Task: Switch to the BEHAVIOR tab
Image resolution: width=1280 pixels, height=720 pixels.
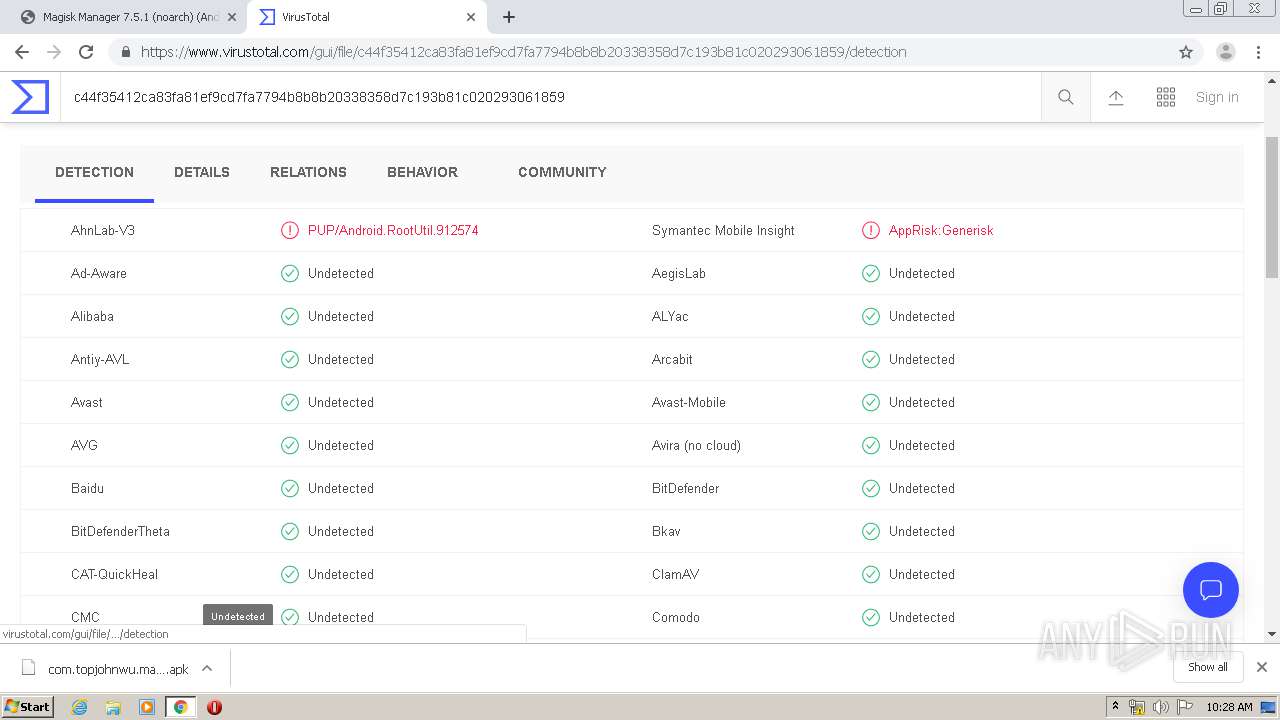Action: pos(422,172)
